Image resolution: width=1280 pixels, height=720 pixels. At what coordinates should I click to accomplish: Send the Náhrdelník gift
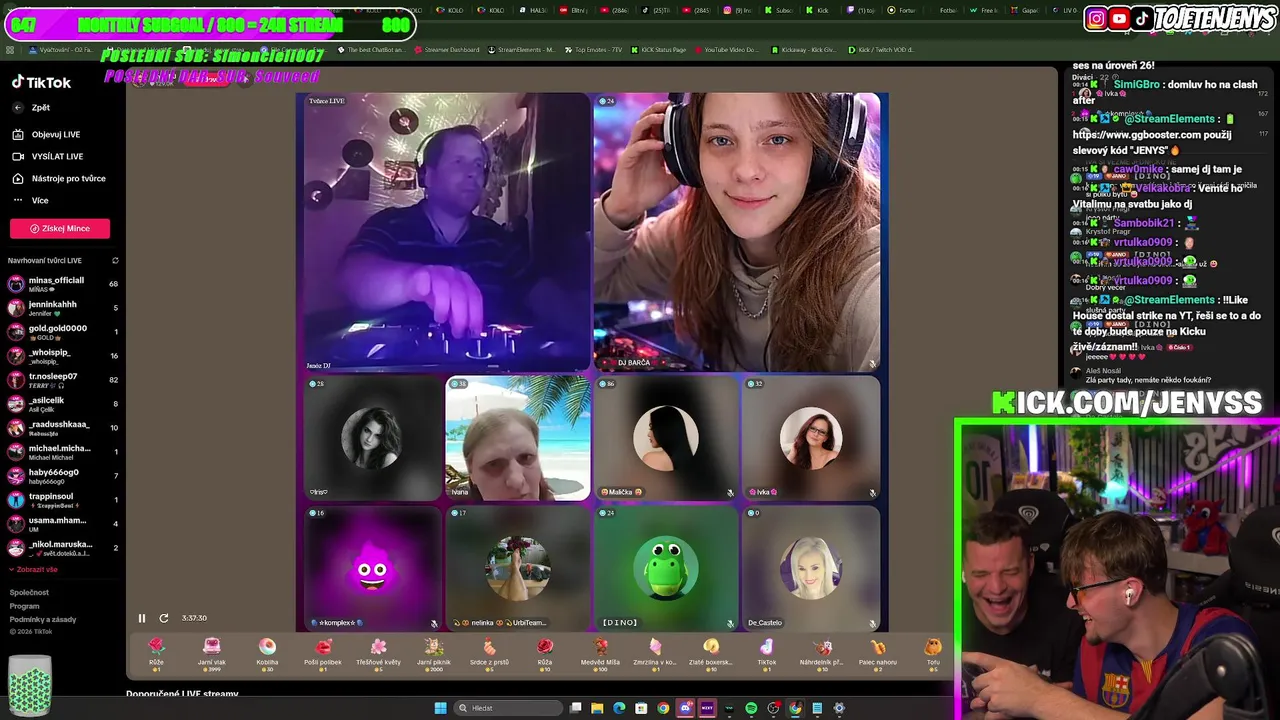tap(822, 654)
